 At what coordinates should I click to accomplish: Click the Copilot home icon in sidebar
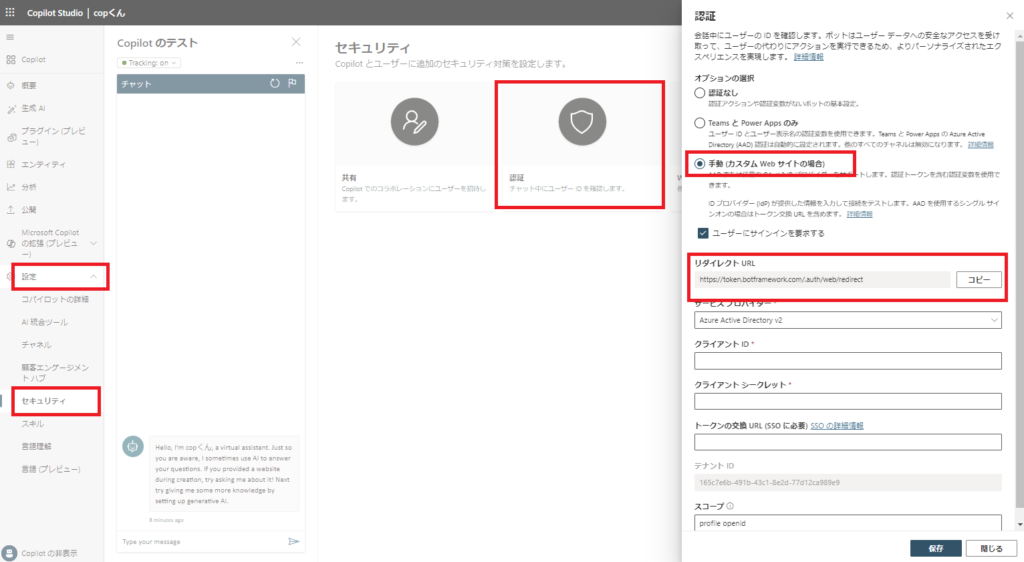(x=11, y=59)
